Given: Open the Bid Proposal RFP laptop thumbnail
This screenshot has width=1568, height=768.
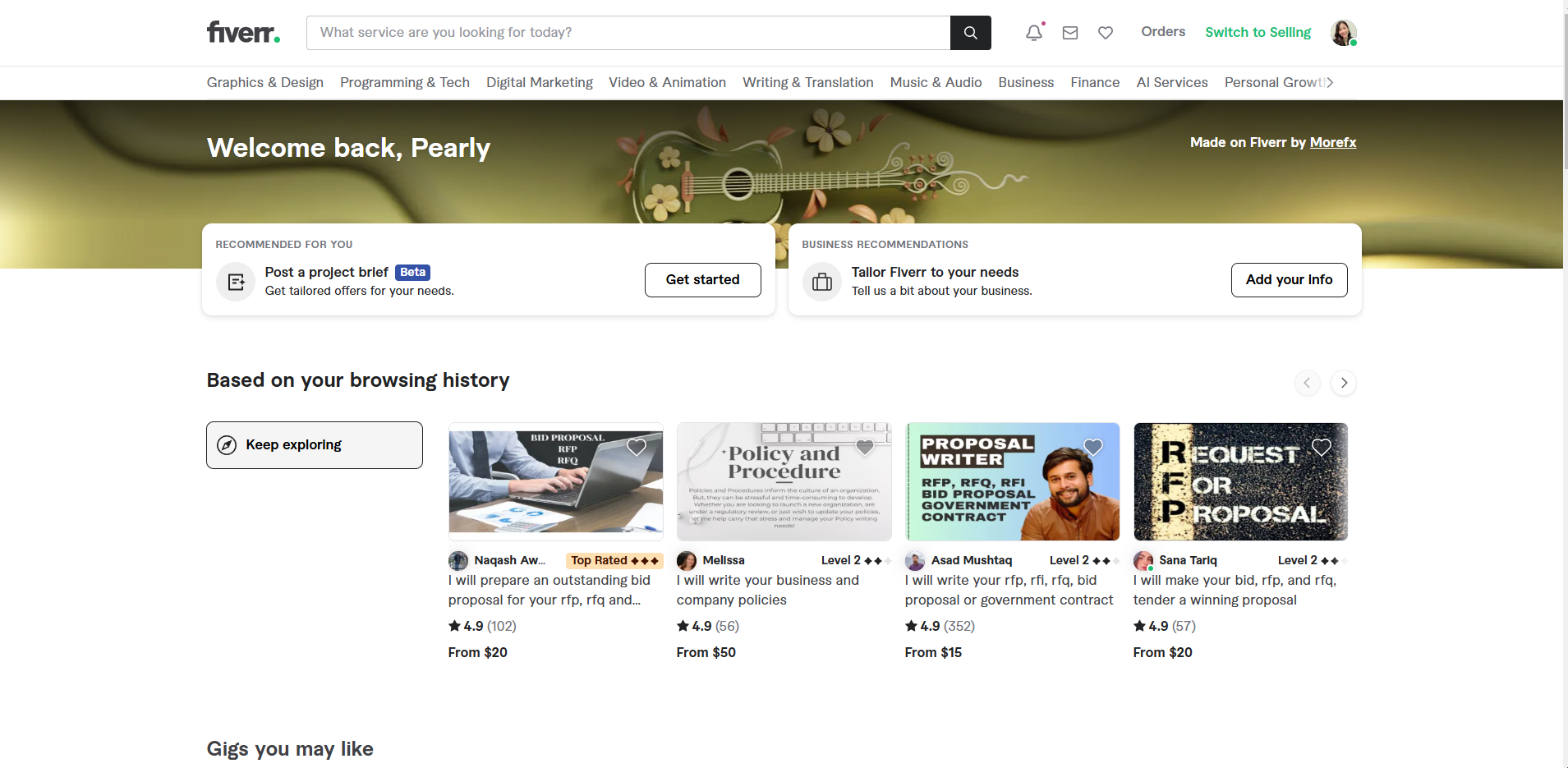Looking at the screenshot, I should coord(556,481).
